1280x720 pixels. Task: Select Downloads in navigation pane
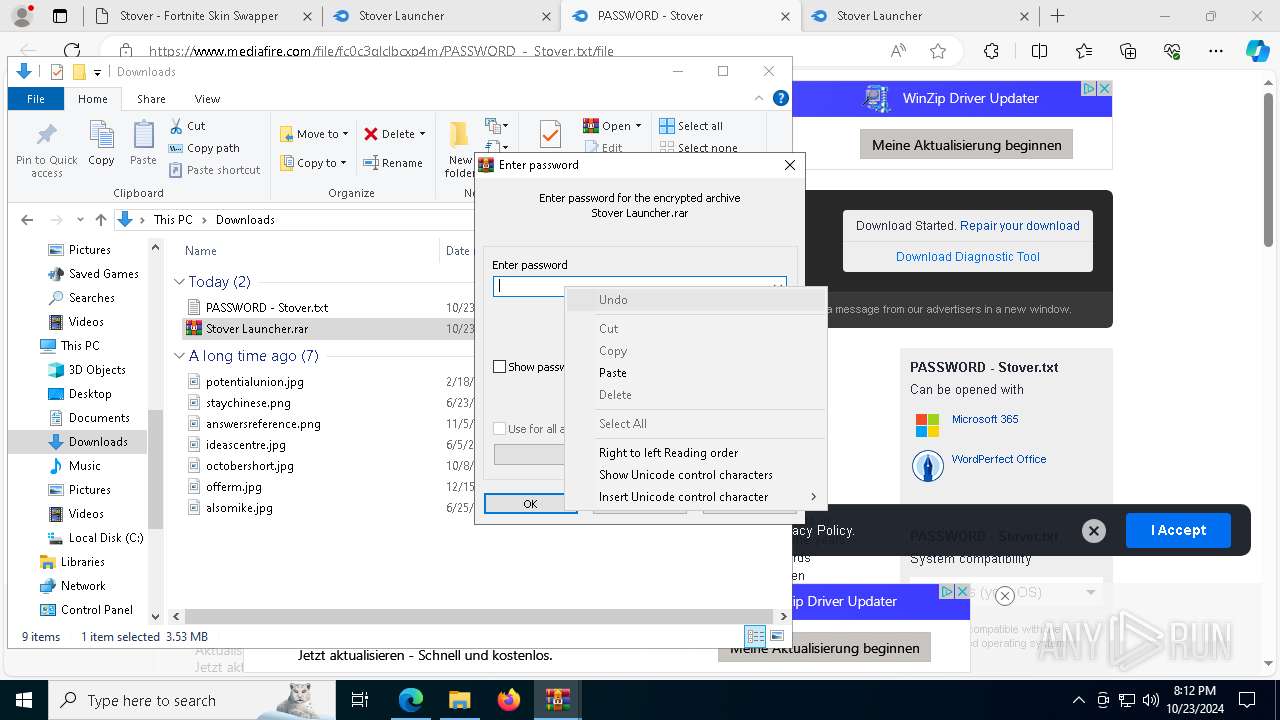click(97, 442)
